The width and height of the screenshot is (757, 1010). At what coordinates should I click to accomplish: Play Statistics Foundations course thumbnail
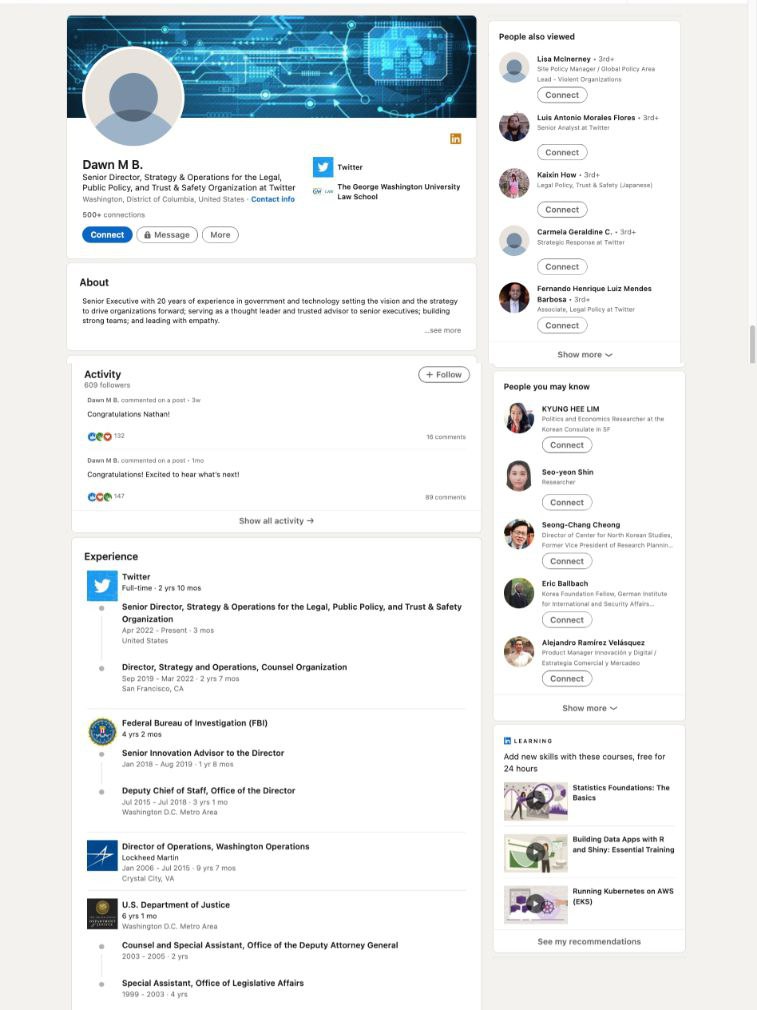[x=535, y=801]
